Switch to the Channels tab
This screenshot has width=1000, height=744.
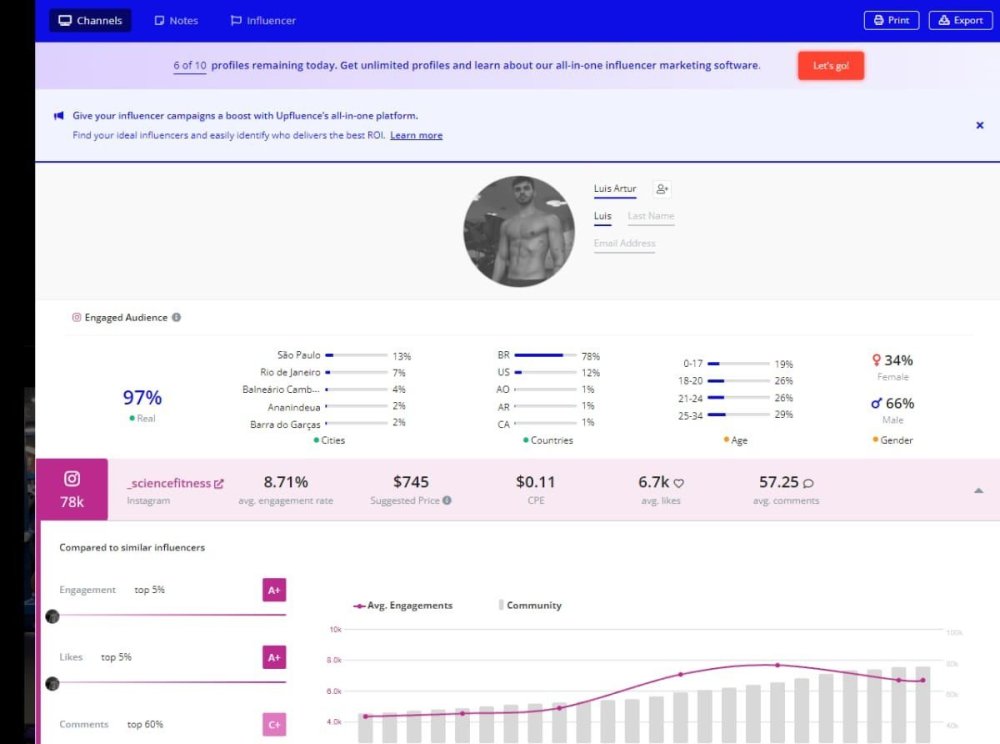coord(90,20)
